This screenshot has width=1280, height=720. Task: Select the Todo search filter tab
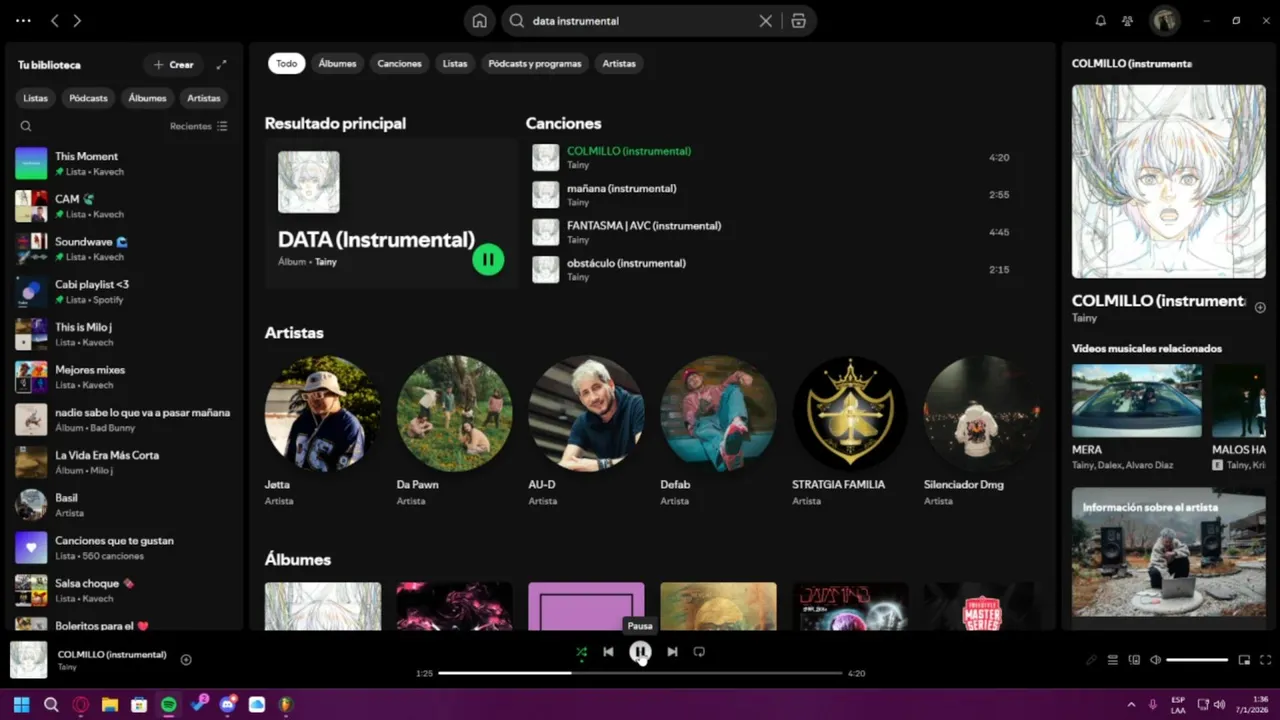(286, 63)
